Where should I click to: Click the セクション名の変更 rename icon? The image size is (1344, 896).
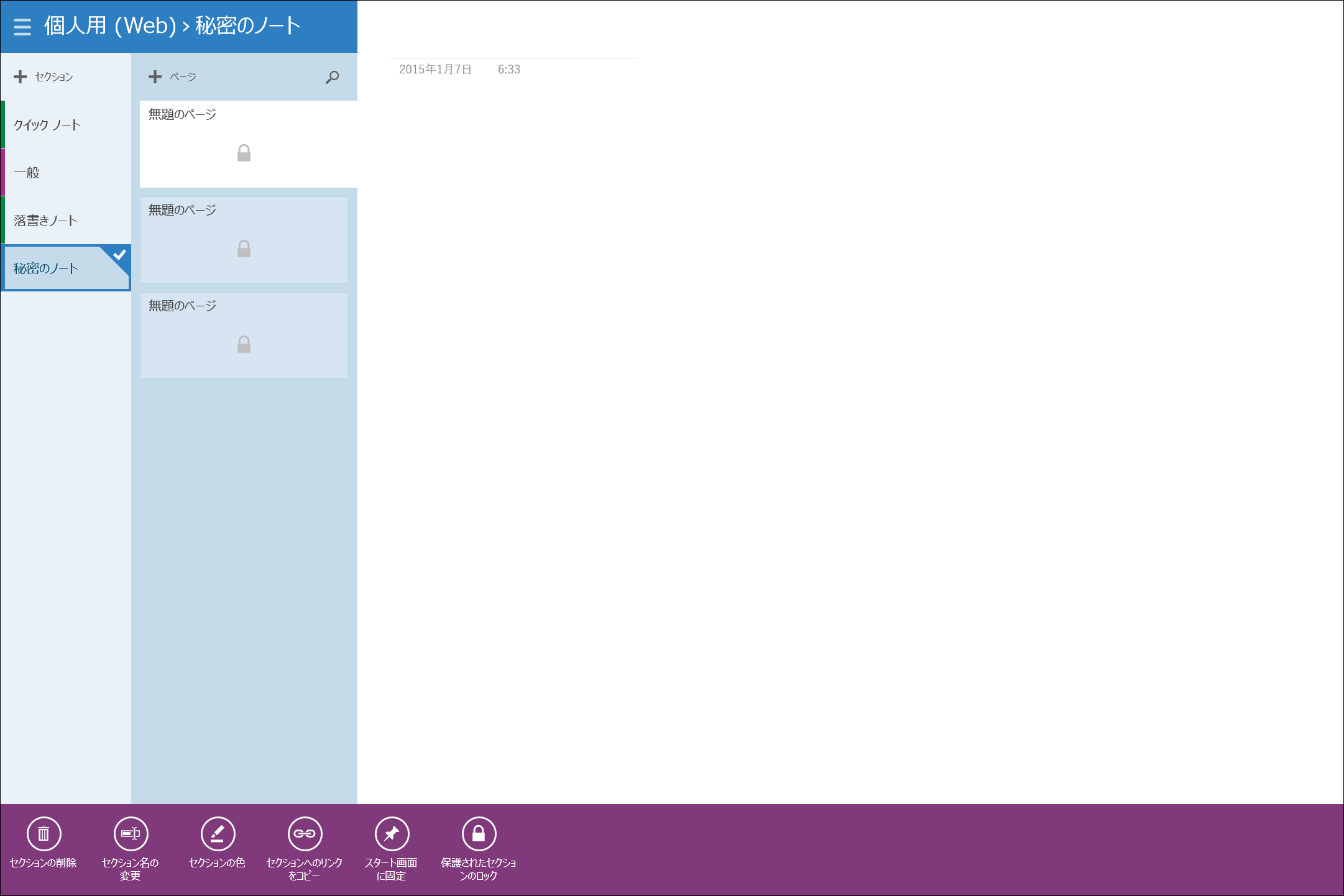(131, 834)
